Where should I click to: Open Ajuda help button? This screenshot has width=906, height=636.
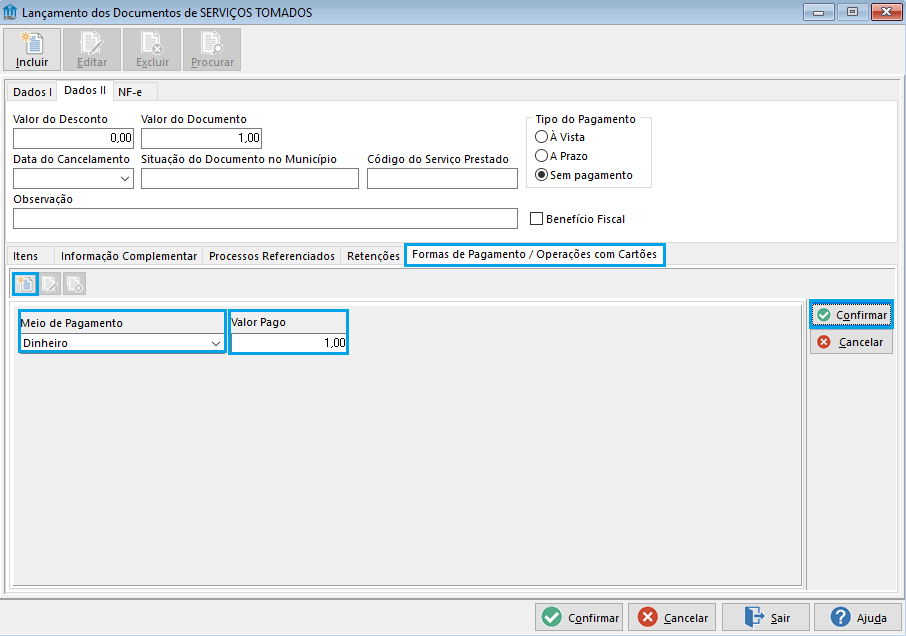[x=858, y=618]
